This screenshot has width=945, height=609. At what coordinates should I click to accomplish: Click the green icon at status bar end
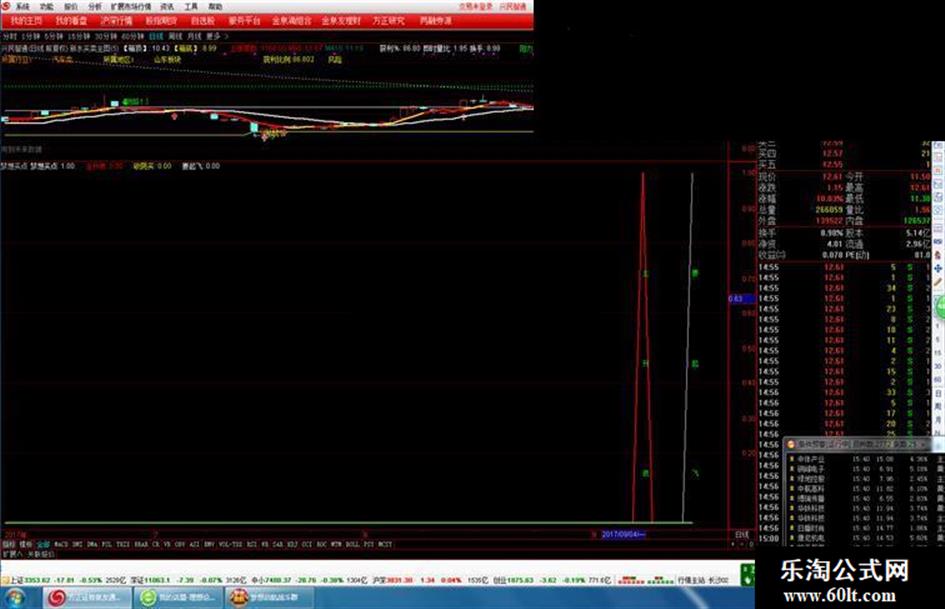pyautogui.click(x=747, y=574)
